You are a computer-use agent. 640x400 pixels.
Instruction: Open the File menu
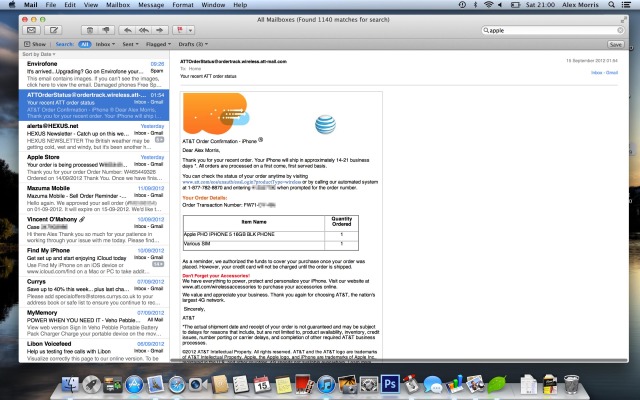tap(51, 5)
